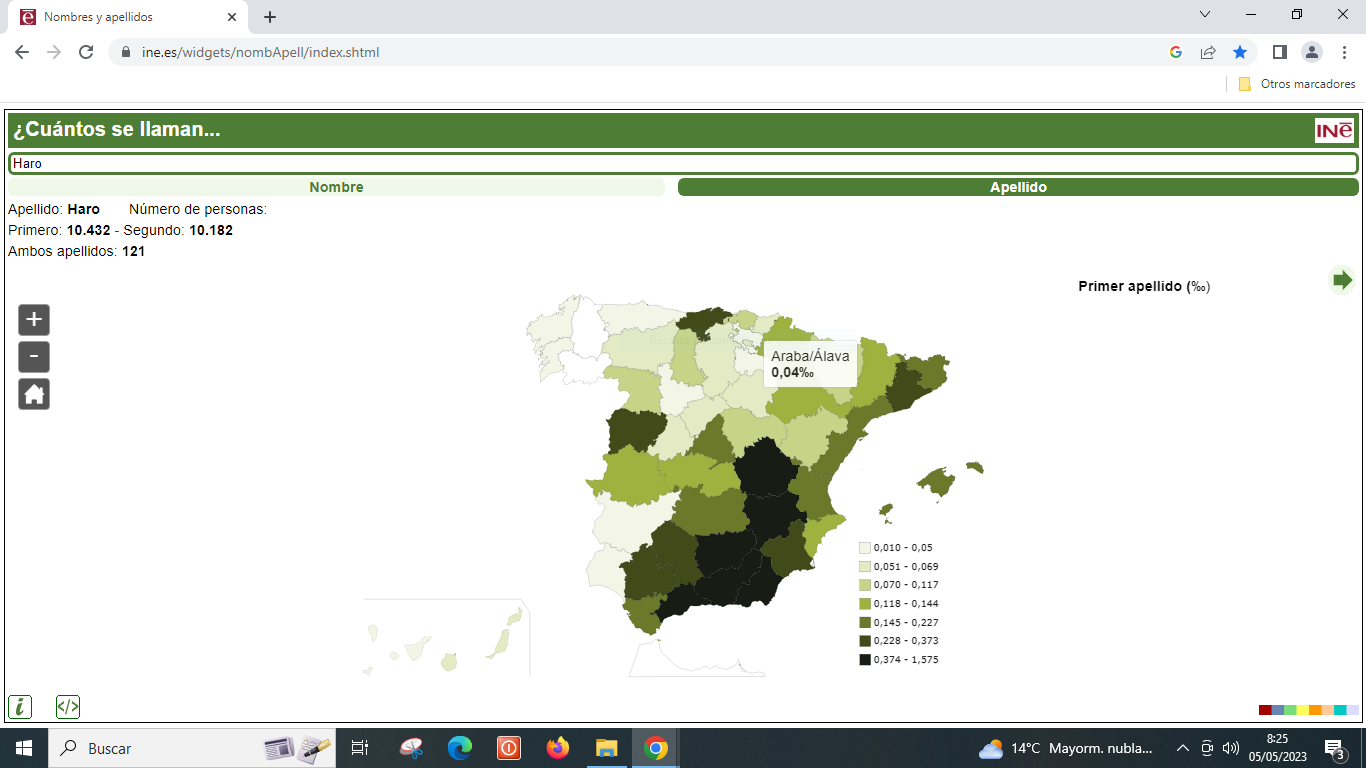Click the name search field containing Haro
Screen dimensions: 1366x768
pos(683,163)
